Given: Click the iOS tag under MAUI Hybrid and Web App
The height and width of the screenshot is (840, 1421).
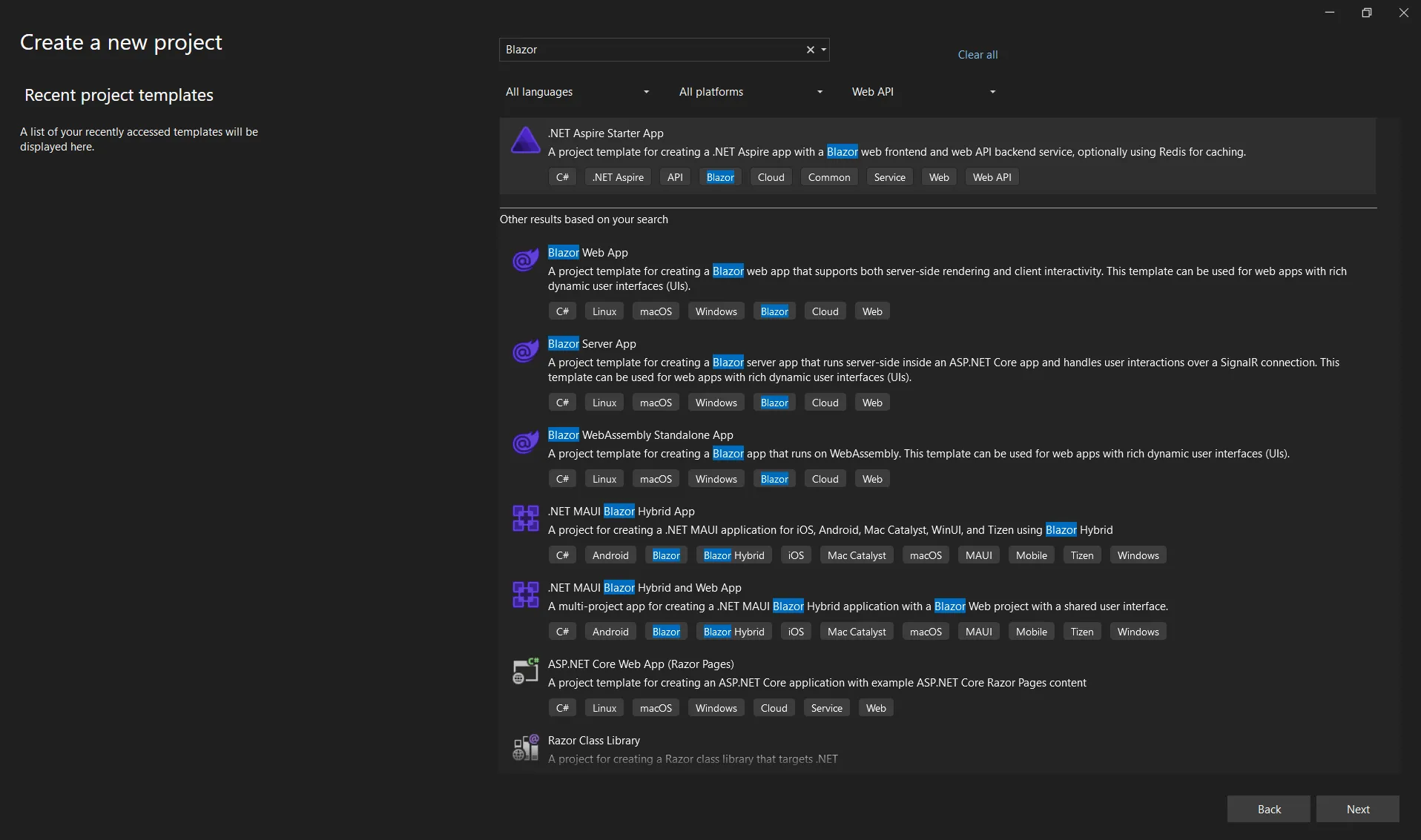Looking at the screenshot, I should (x=795, y=632).
